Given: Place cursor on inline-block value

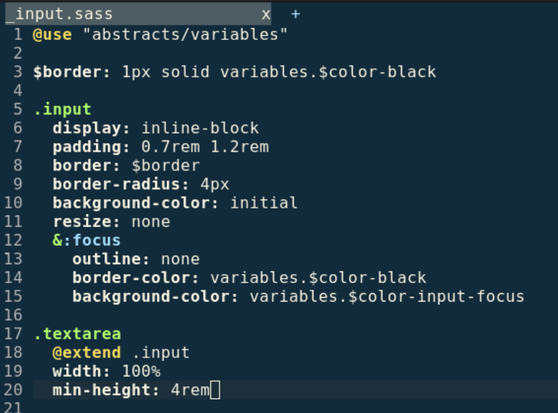Looking at the screenshot, I should click(200, 128).
